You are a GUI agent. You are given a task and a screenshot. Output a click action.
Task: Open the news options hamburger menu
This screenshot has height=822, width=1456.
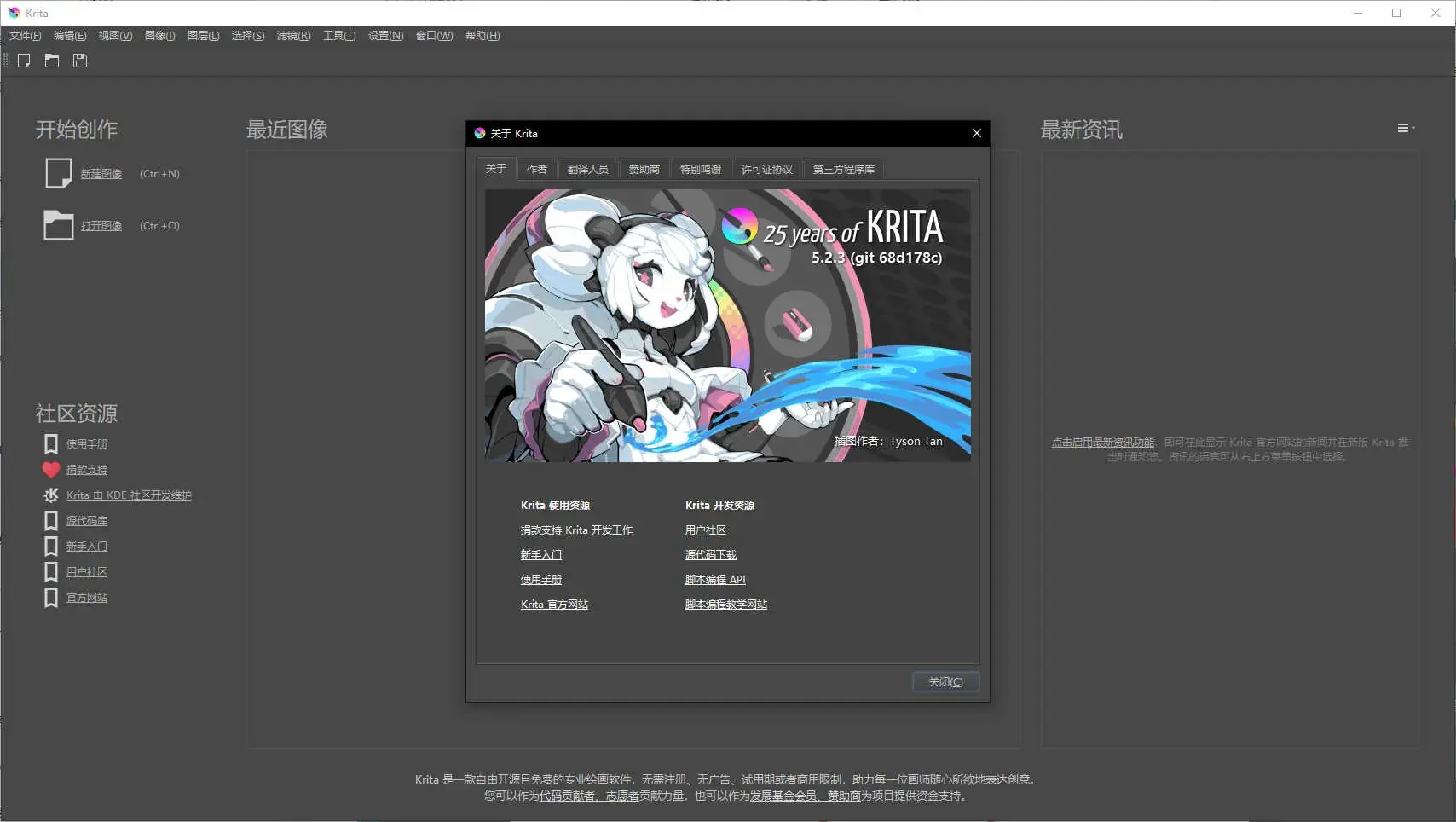(1405, 128)
